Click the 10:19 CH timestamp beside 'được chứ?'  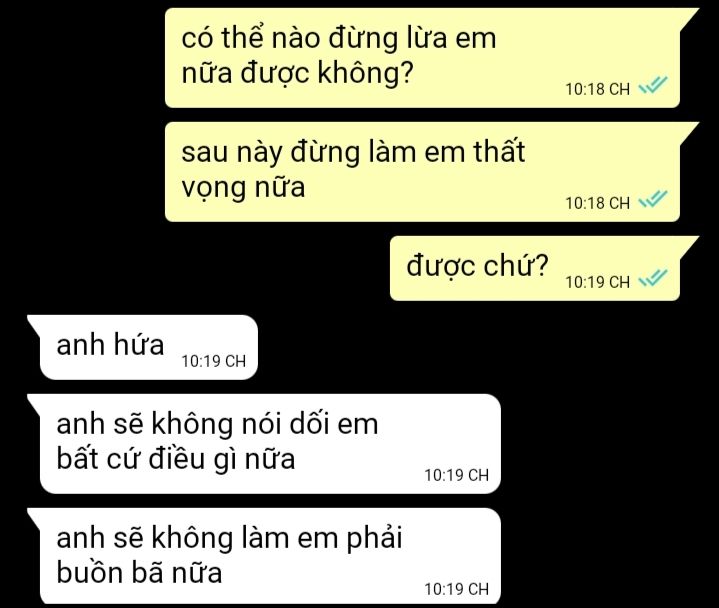597,282
